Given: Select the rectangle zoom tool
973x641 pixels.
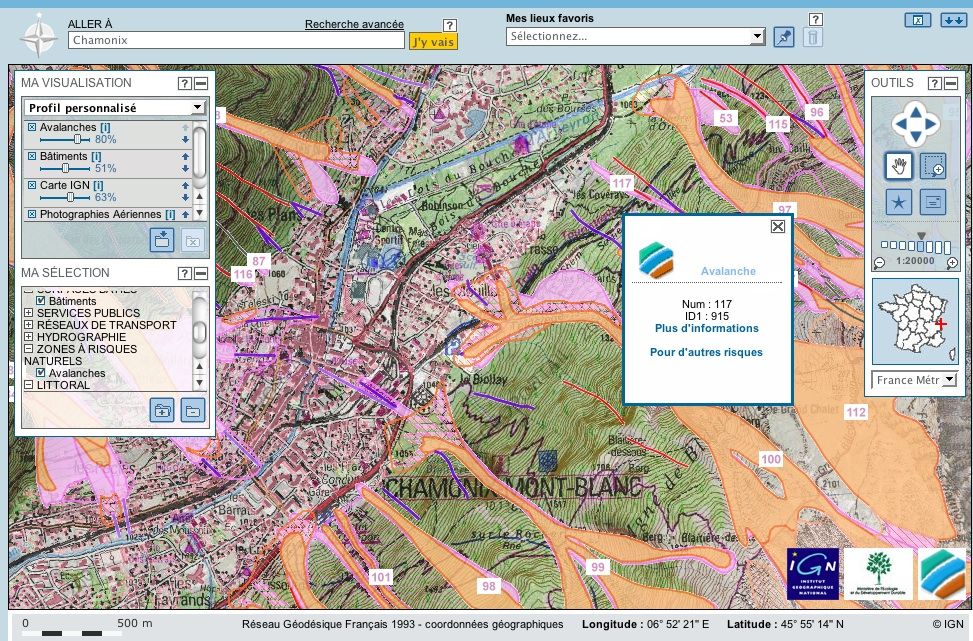Looking at the screenshot, I should coord(932,166).
